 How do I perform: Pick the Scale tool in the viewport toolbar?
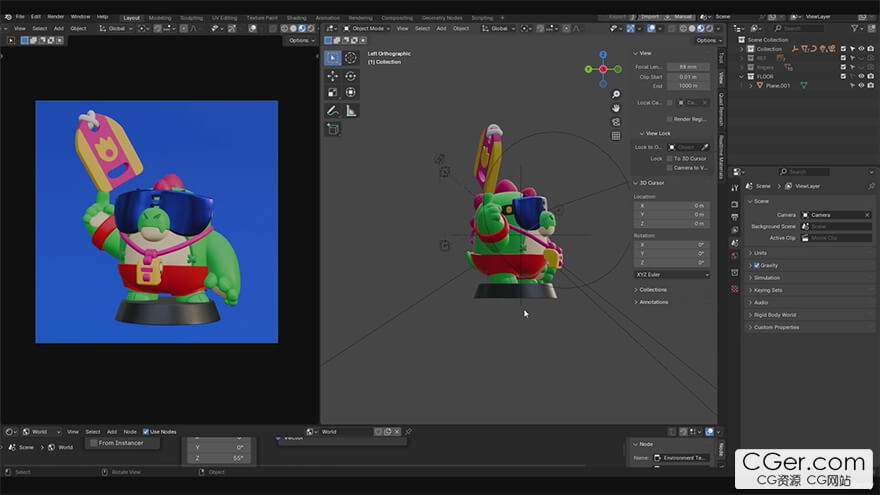coord(332,92)
